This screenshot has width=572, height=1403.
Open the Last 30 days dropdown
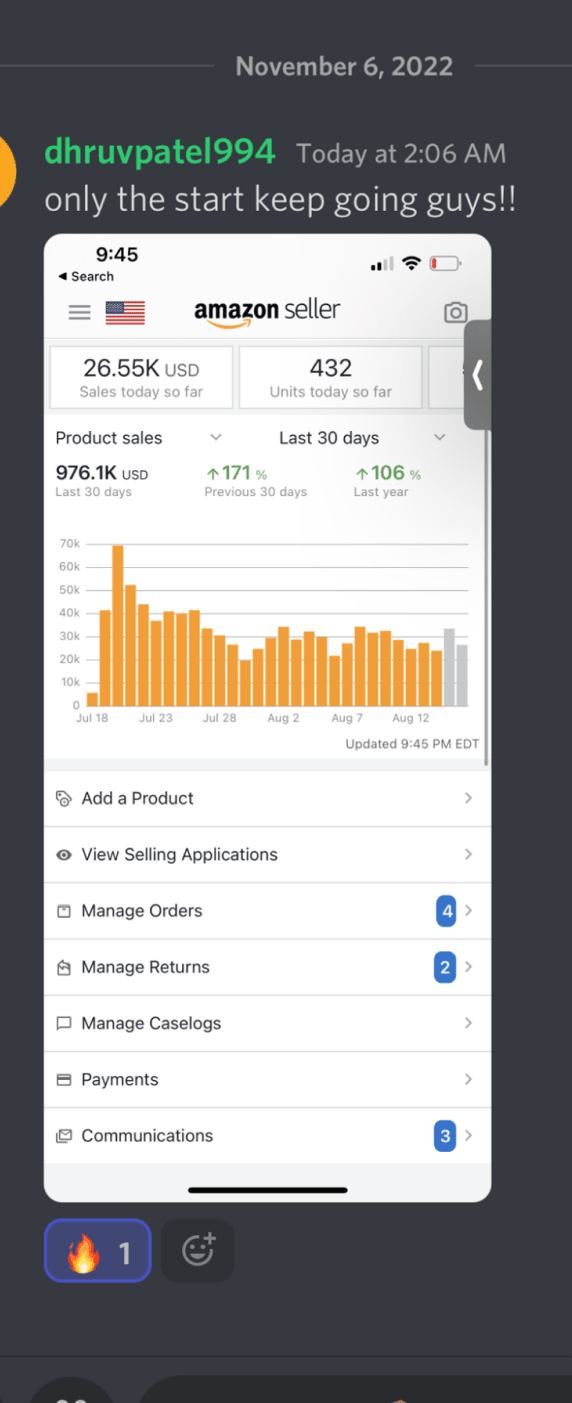[362, 438]
